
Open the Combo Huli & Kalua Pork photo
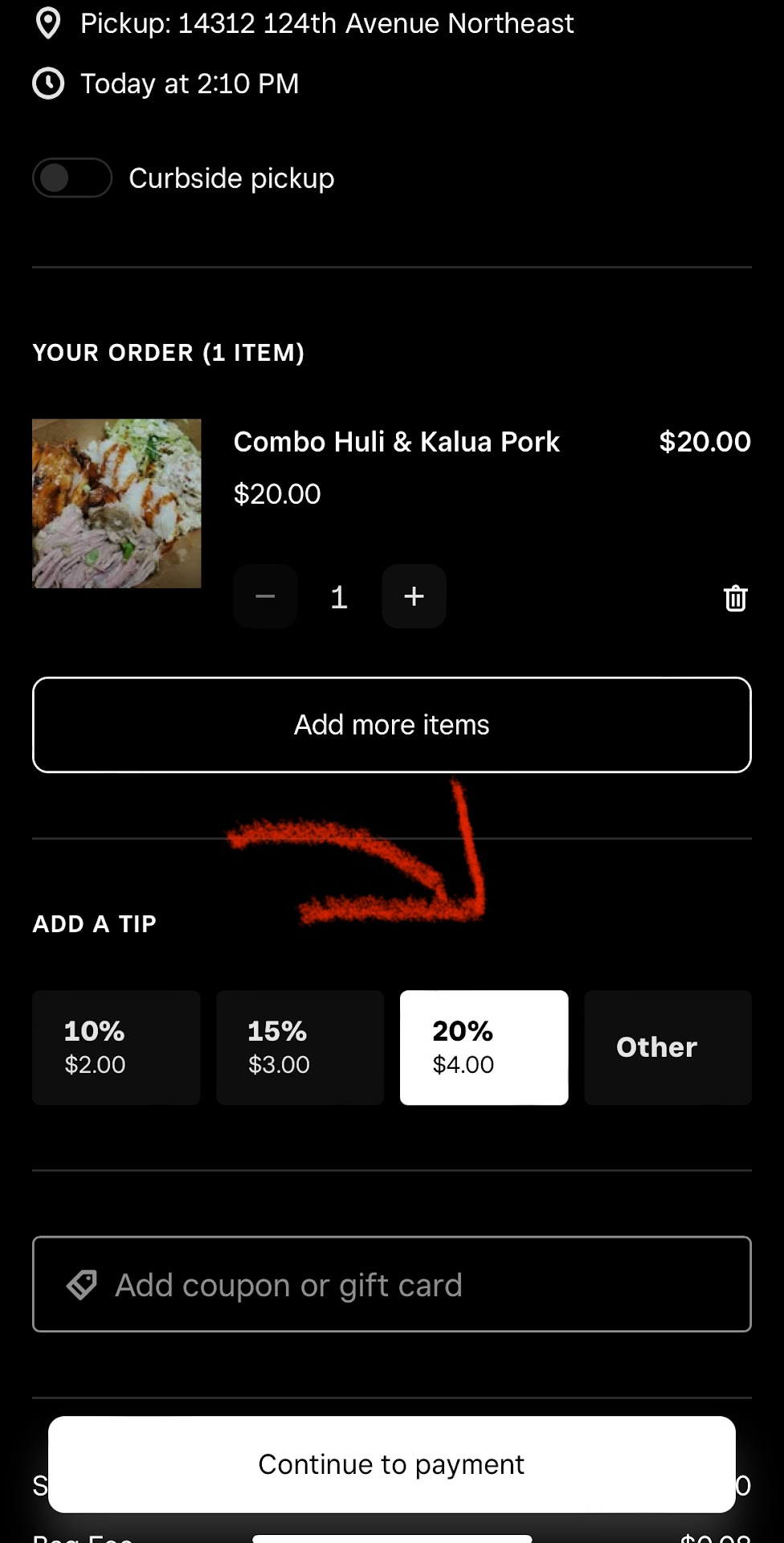click(116, 503)
